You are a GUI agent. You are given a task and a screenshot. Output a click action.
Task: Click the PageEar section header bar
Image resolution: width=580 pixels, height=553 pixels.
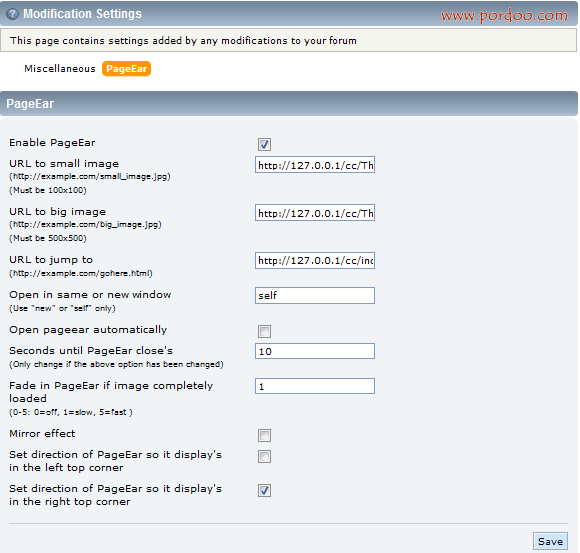tap(289, 104)
